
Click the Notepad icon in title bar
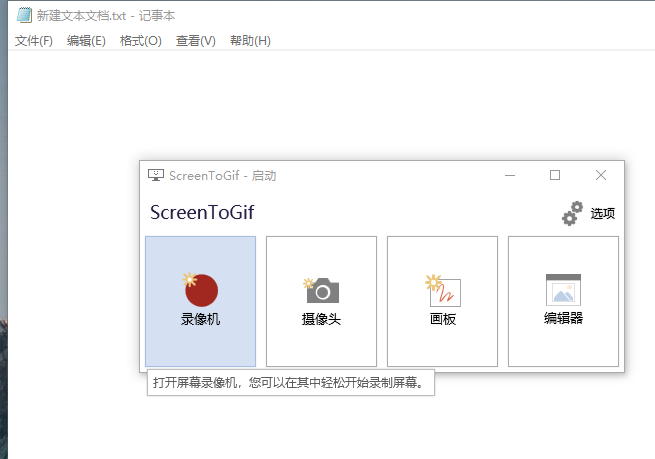click(24, 15)
